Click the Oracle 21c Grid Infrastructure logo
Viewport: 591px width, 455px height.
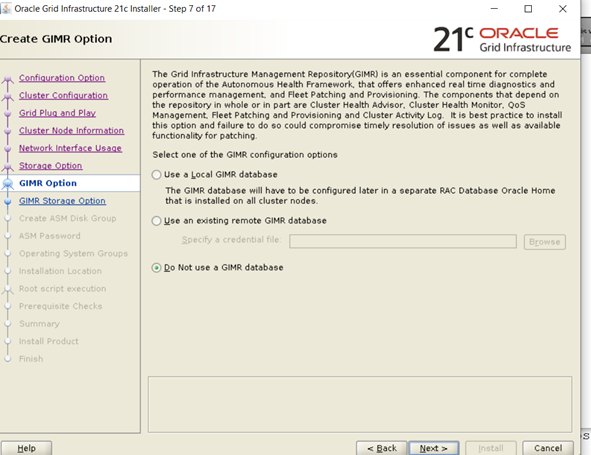[x=502, y=40]
